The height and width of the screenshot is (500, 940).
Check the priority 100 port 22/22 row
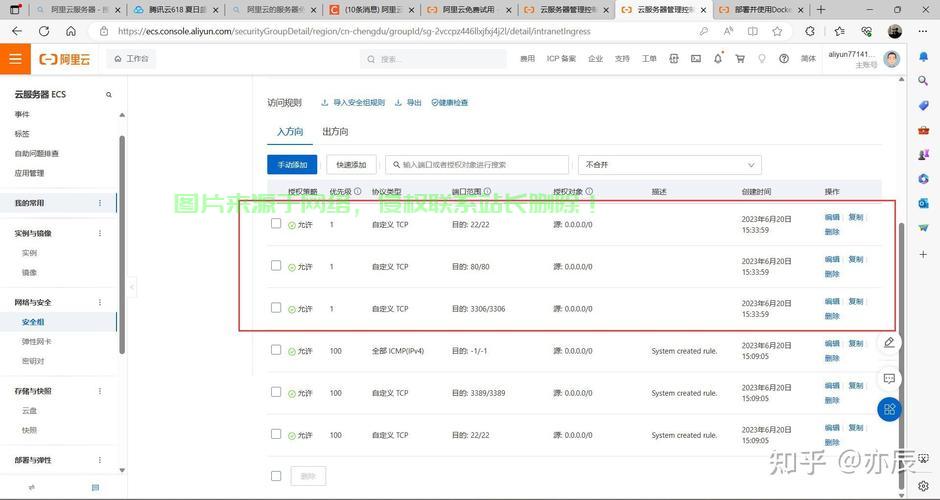276,433
